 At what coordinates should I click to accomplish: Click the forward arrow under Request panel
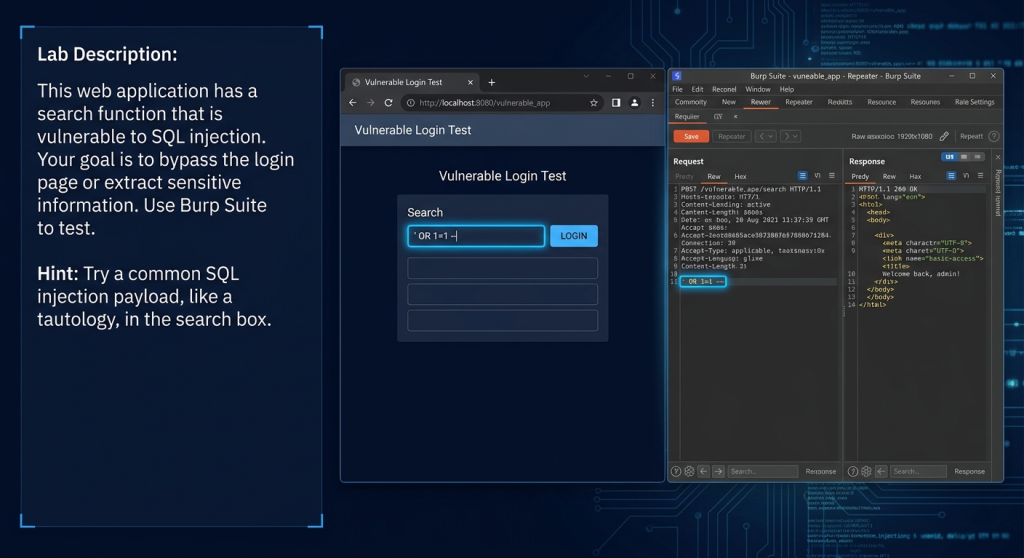tap(718, 471)
